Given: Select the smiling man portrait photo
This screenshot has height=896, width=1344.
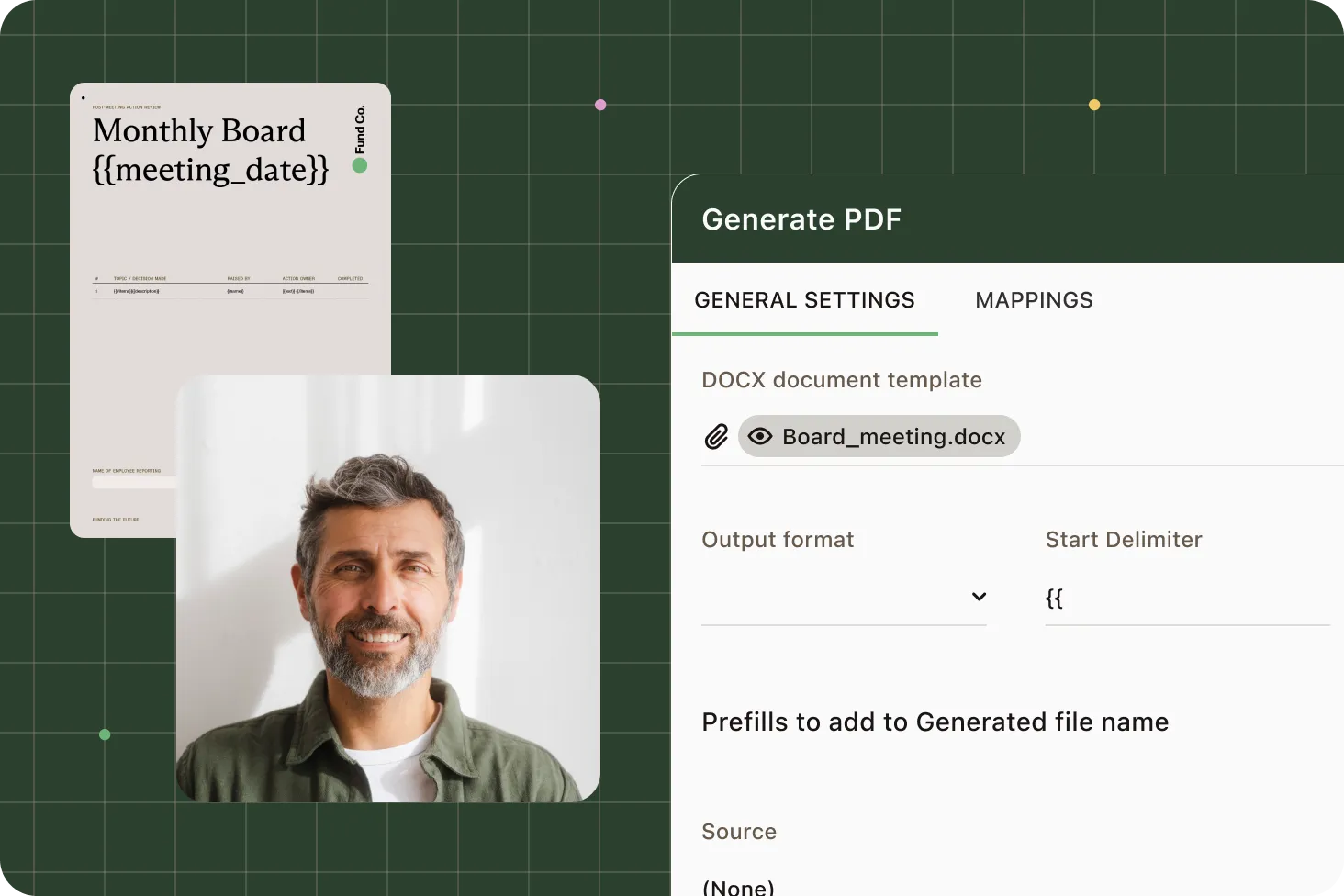Looking at the screenshot, I should point(387,588).
